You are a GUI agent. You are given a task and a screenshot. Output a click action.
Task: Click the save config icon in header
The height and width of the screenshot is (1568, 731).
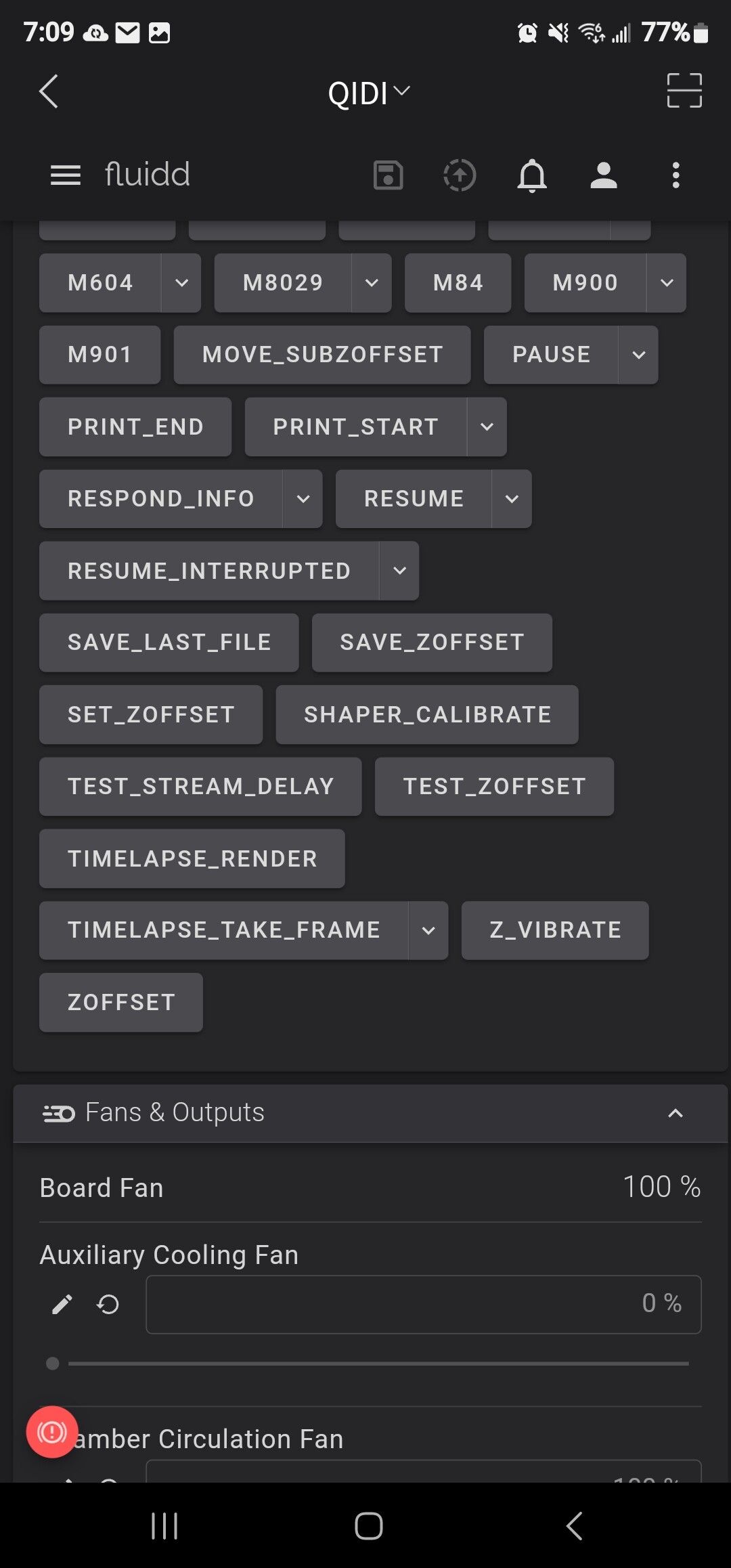click(x=389, y=175)
